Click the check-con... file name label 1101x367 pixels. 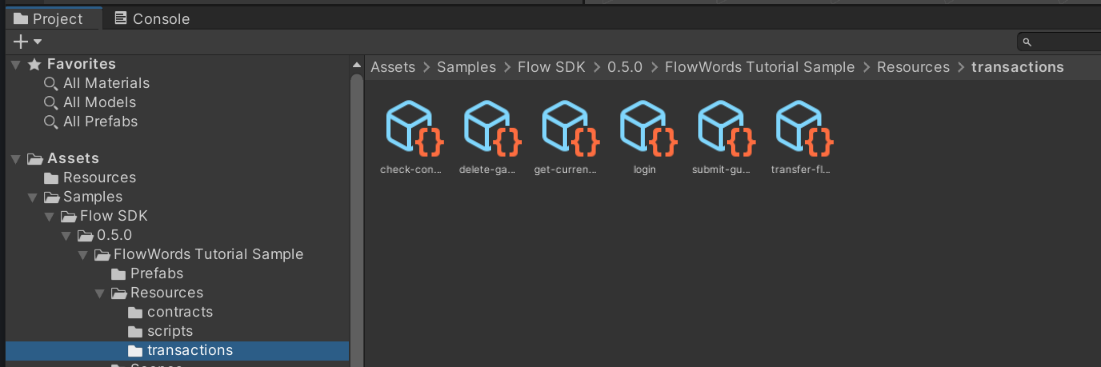coord(411,170)
